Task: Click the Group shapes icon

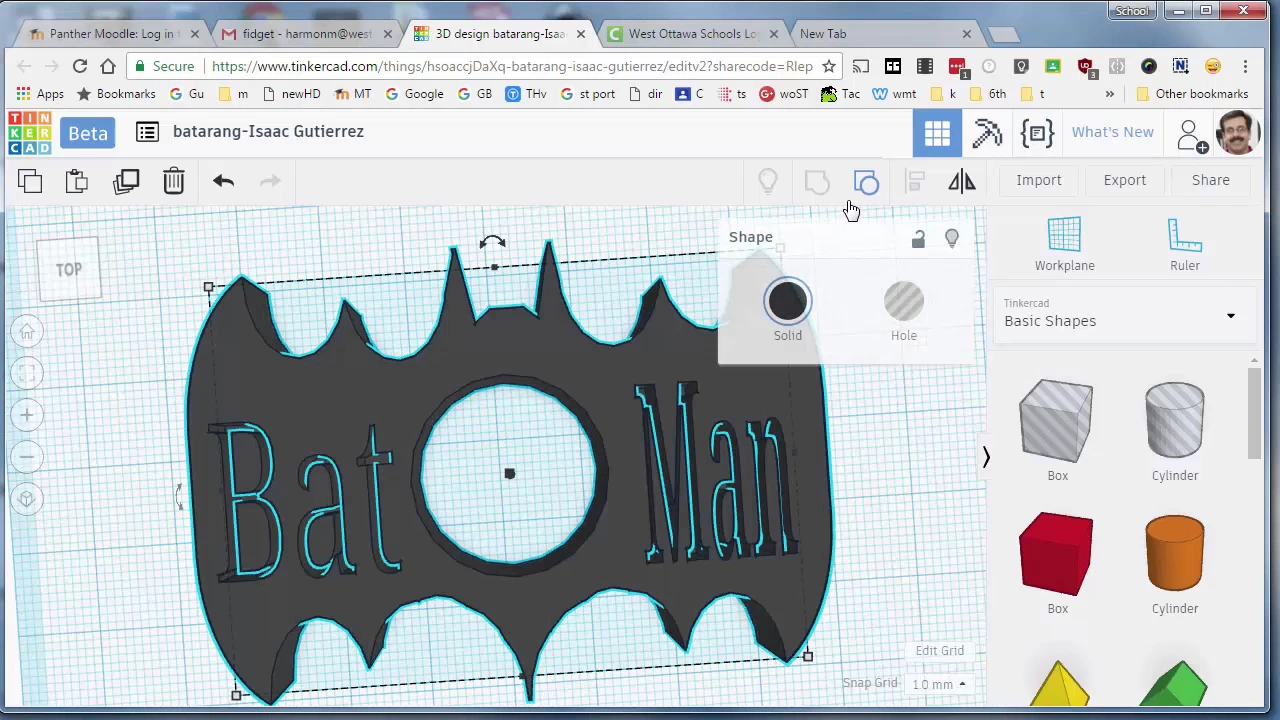Action: pyautogui.click(x=817, y=181)
